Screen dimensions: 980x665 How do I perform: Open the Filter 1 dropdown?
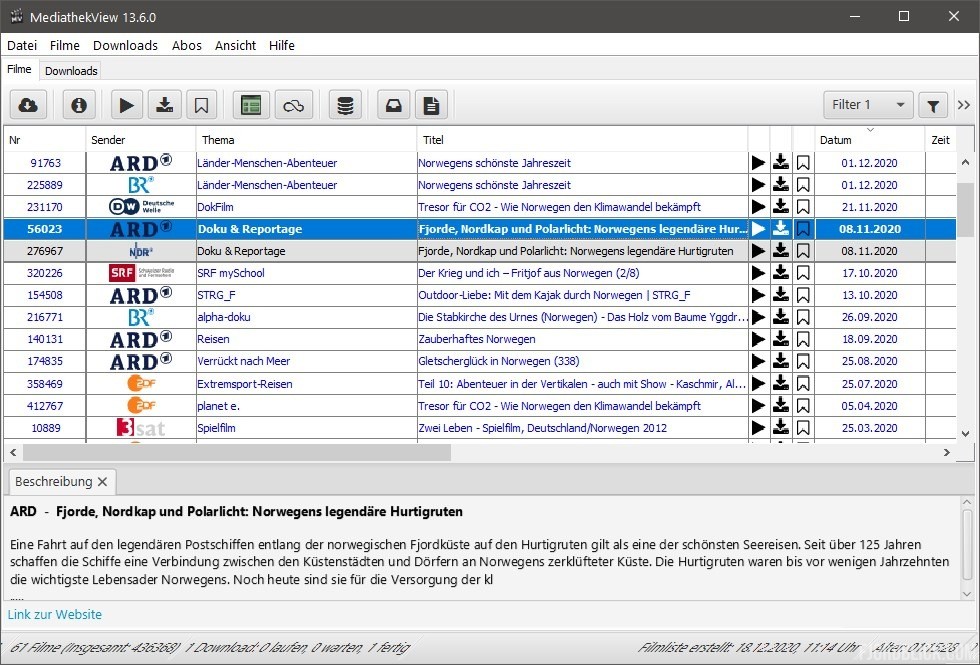[868, 105]
